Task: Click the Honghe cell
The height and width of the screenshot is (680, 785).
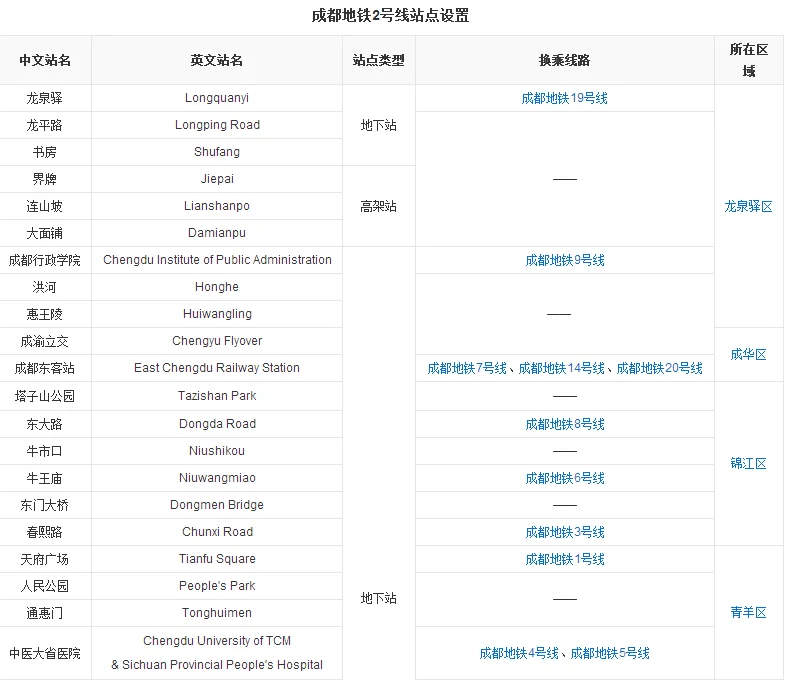Action: click(x=217, y=287)
